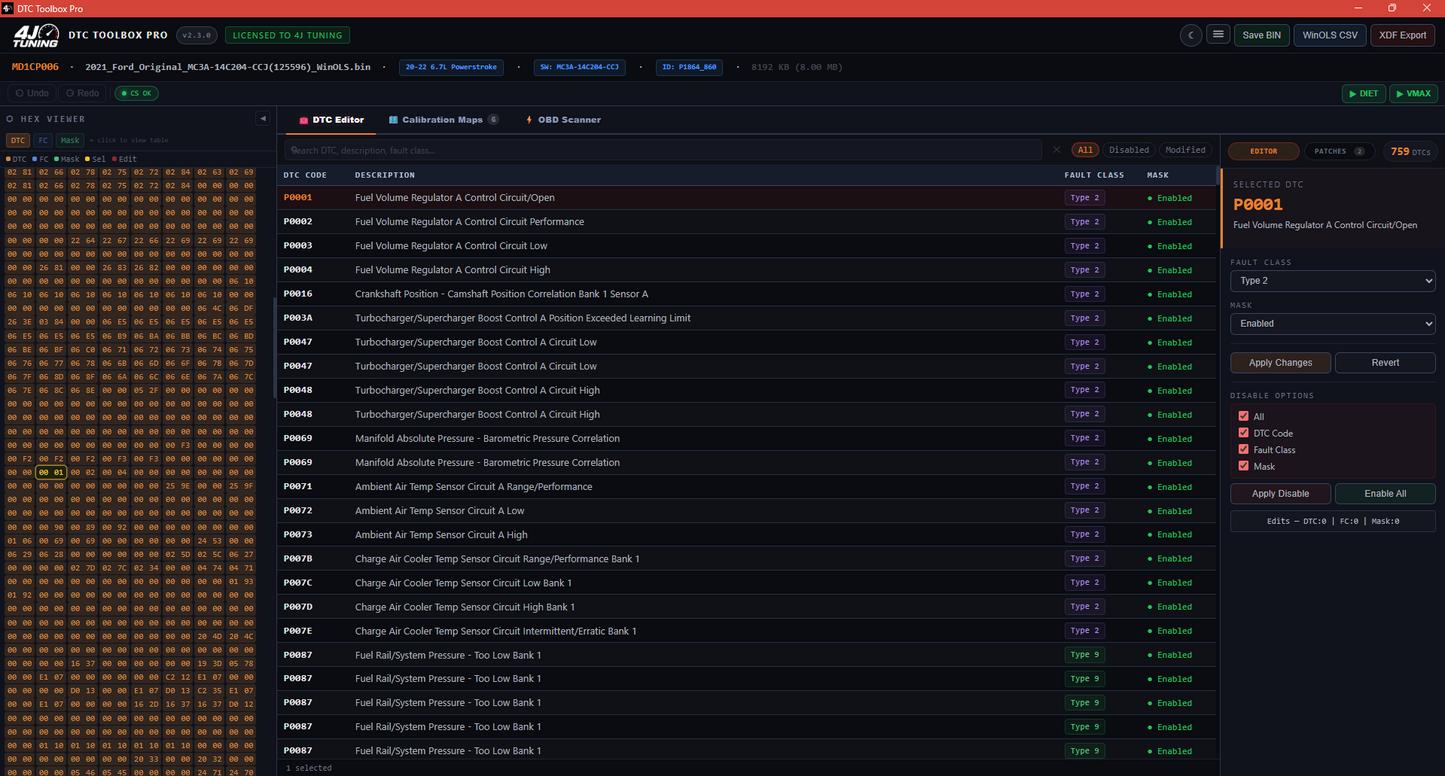This screenshot has width=1445, height=776.
Task: Select the P003A boost control row
Action: pos(746,318)
